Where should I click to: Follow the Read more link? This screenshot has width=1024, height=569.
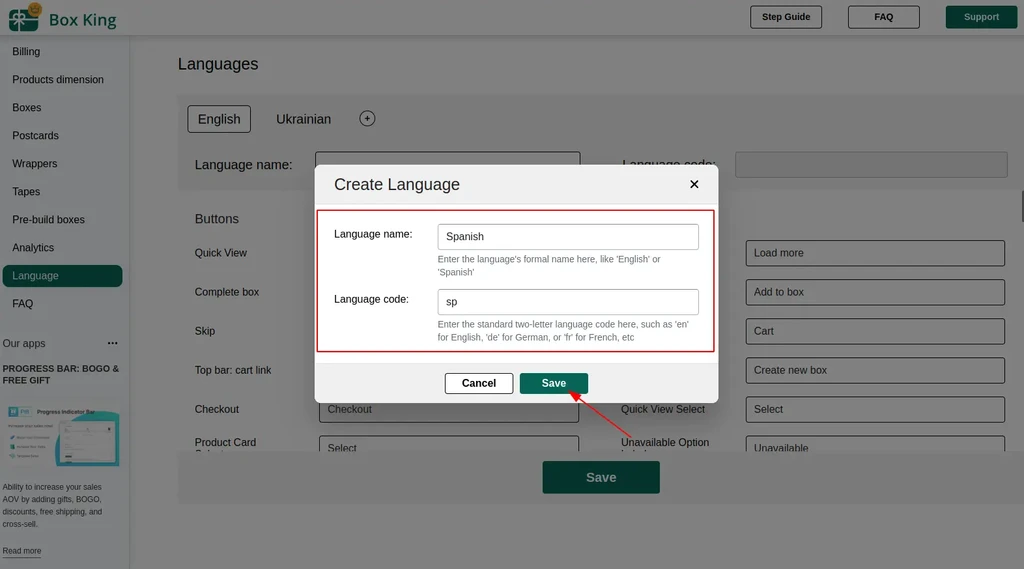coord(22,551)
